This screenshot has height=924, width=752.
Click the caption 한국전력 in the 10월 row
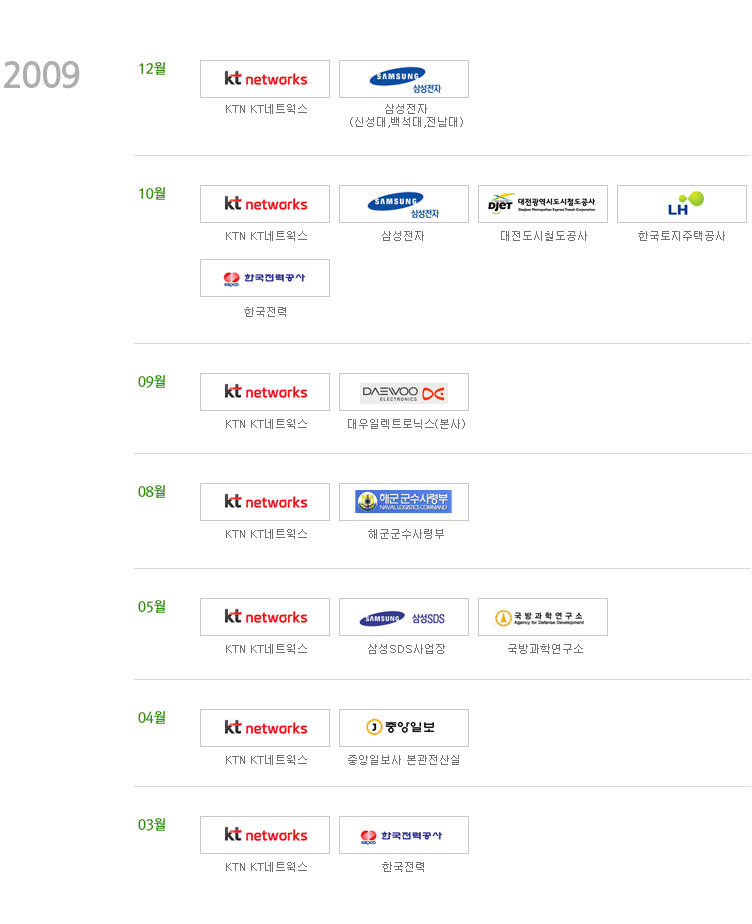click(265, 312)
